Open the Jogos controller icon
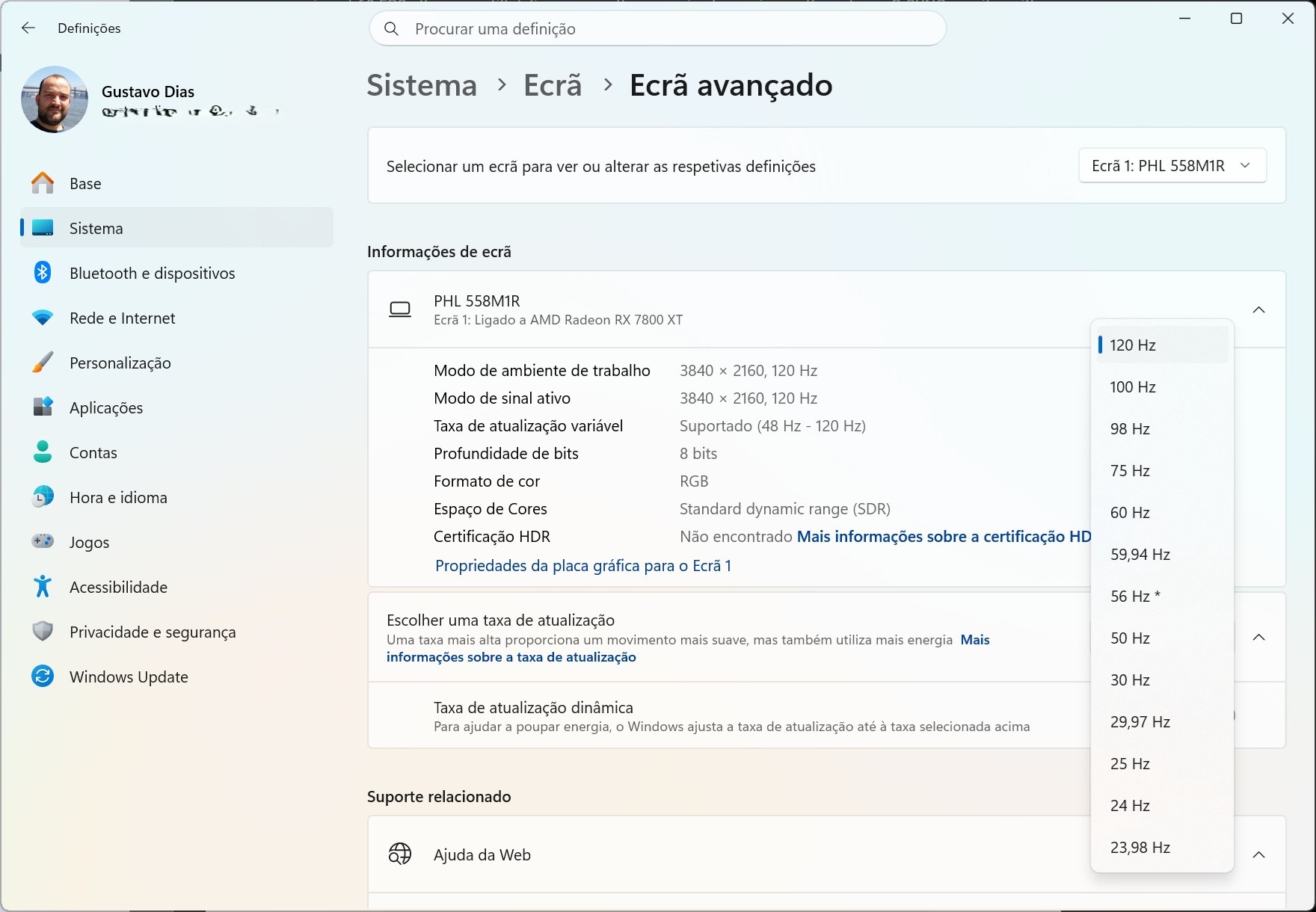Viewport: 1316px width, 912px height. (x=43, y=541)
